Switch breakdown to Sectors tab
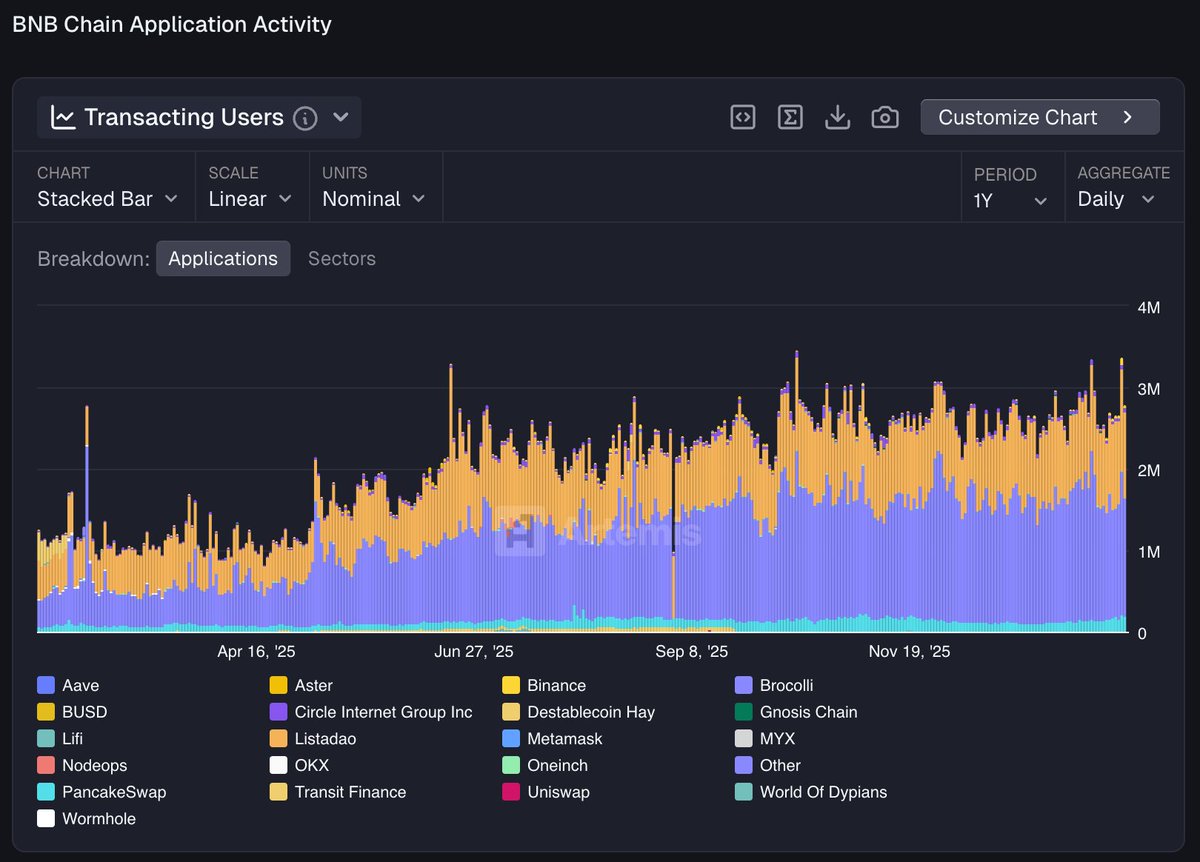 [341, 258]
